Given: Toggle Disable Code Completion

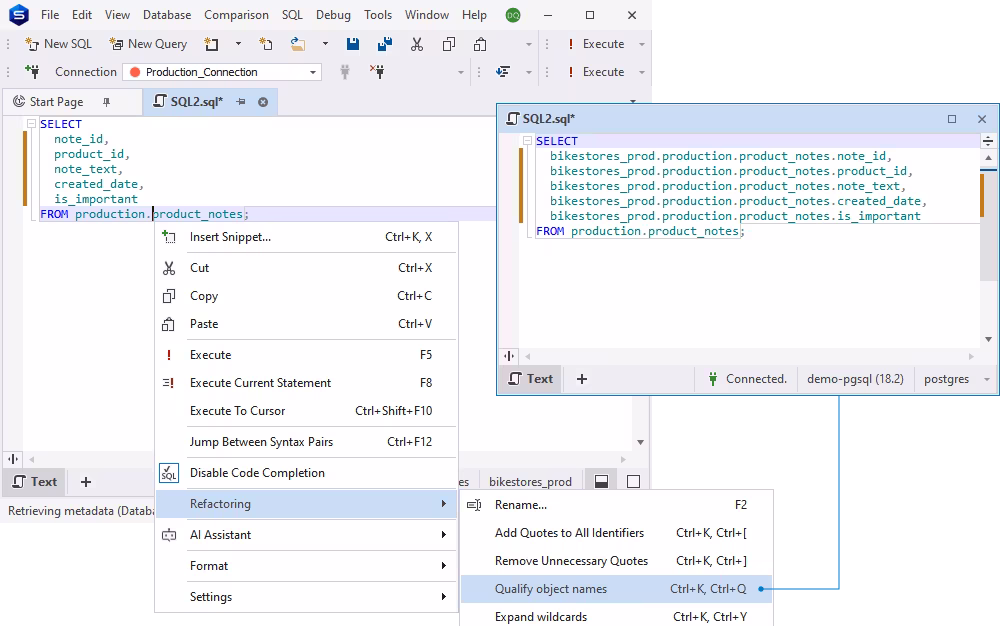Looking at the screenshot, I should [307, 473].
